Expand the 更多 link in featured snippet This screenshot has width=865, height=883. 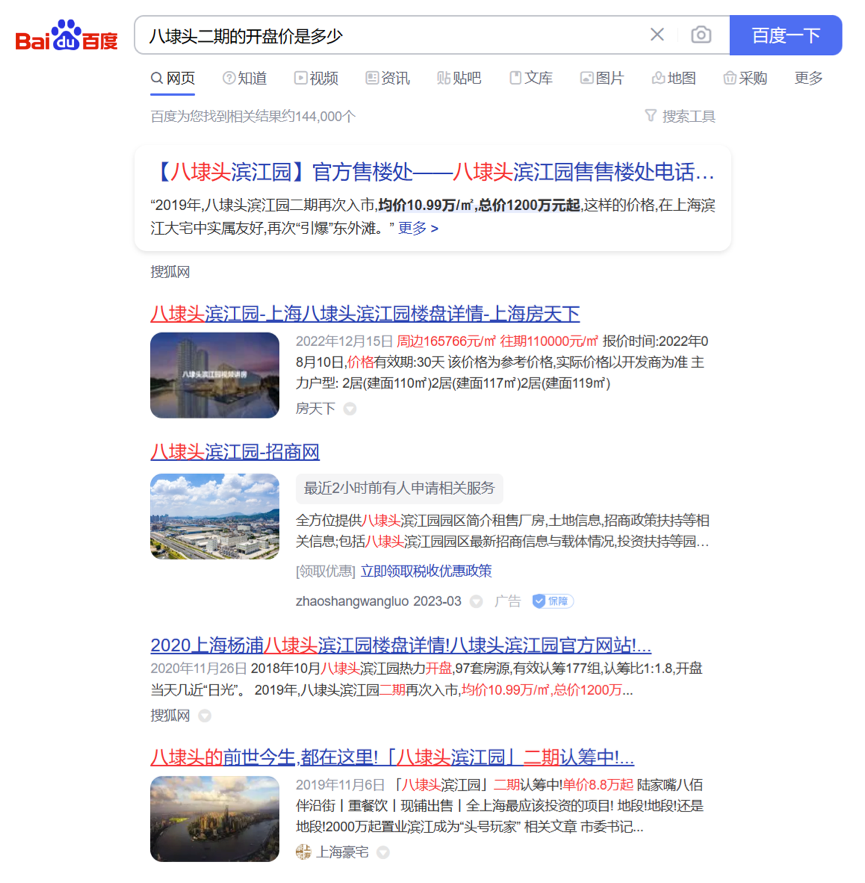(418, 228)
